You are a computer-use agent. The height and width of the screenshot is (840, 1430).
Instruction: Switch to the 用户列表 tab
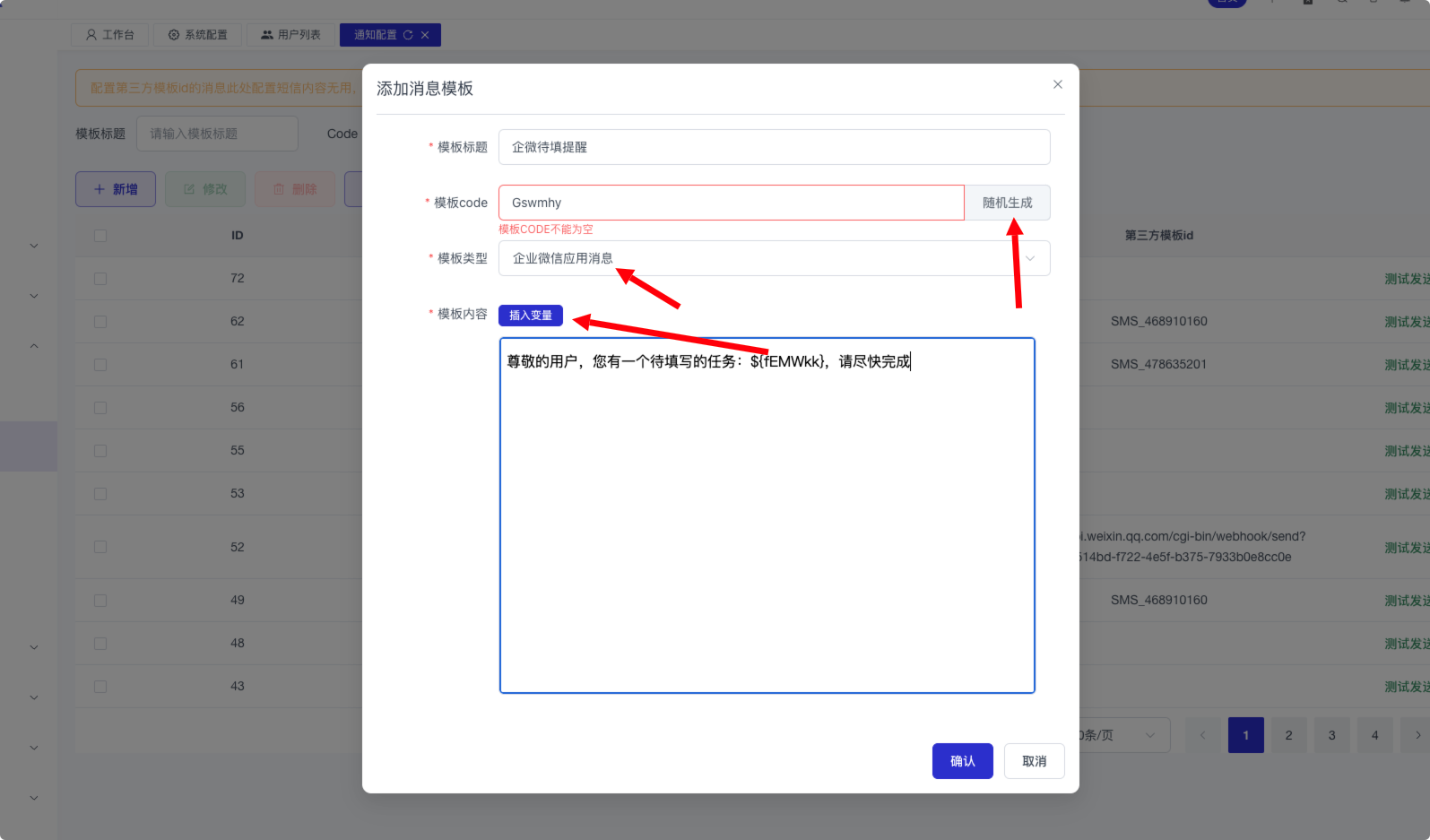(x=290, y=35)
